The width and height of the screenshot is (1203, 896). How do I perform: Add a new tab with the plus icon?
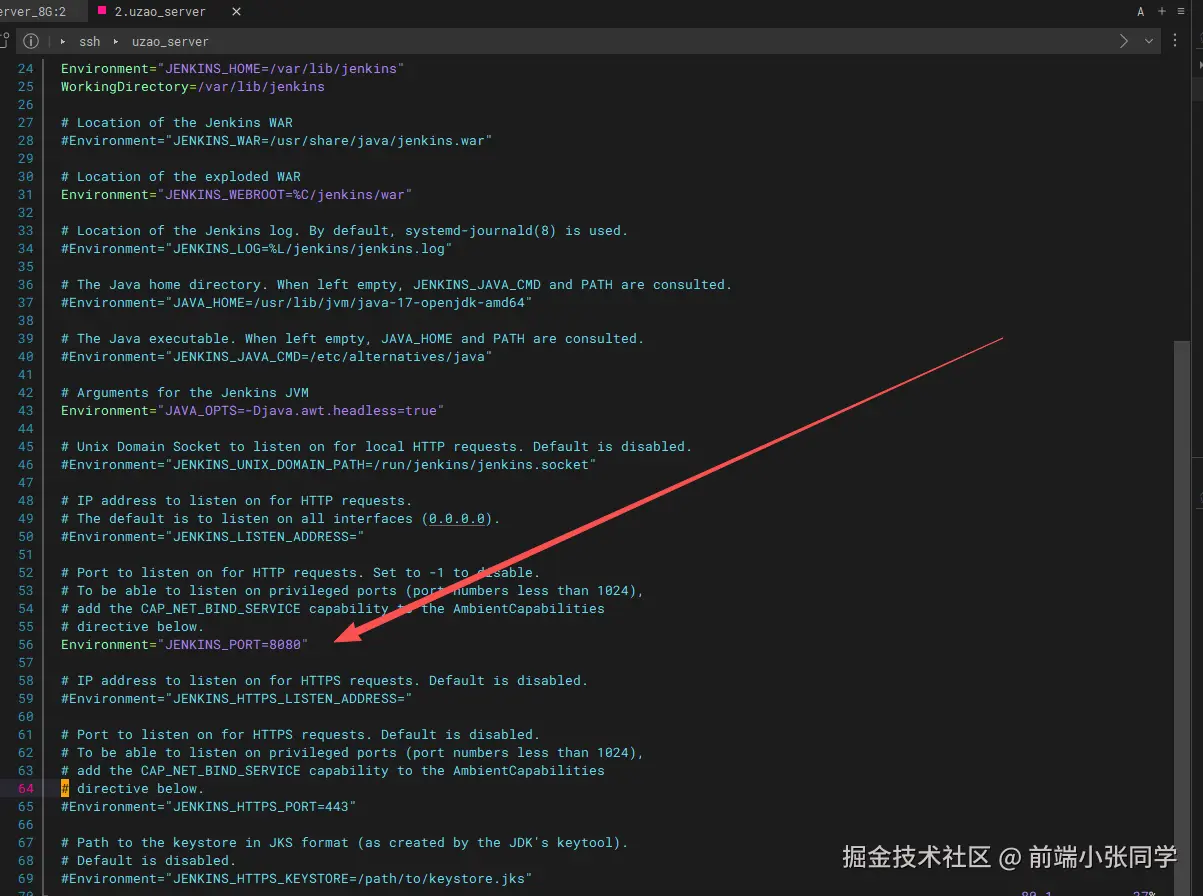1162,12
